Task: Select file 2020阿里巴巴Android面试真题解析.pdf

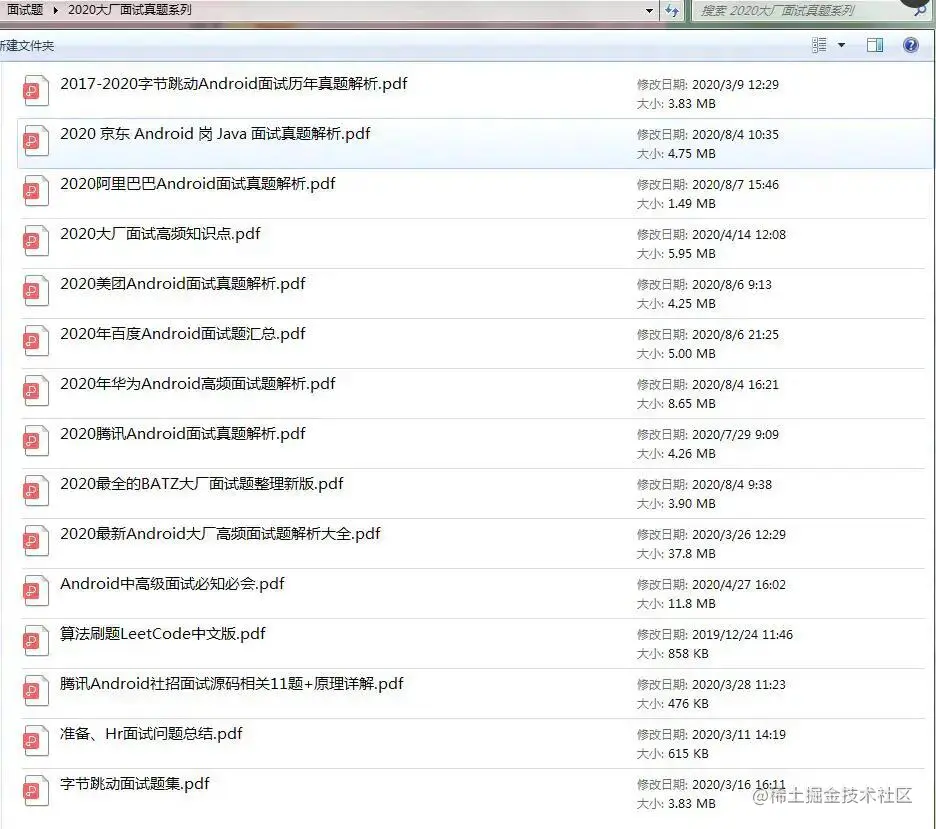Action: point(198,184)
